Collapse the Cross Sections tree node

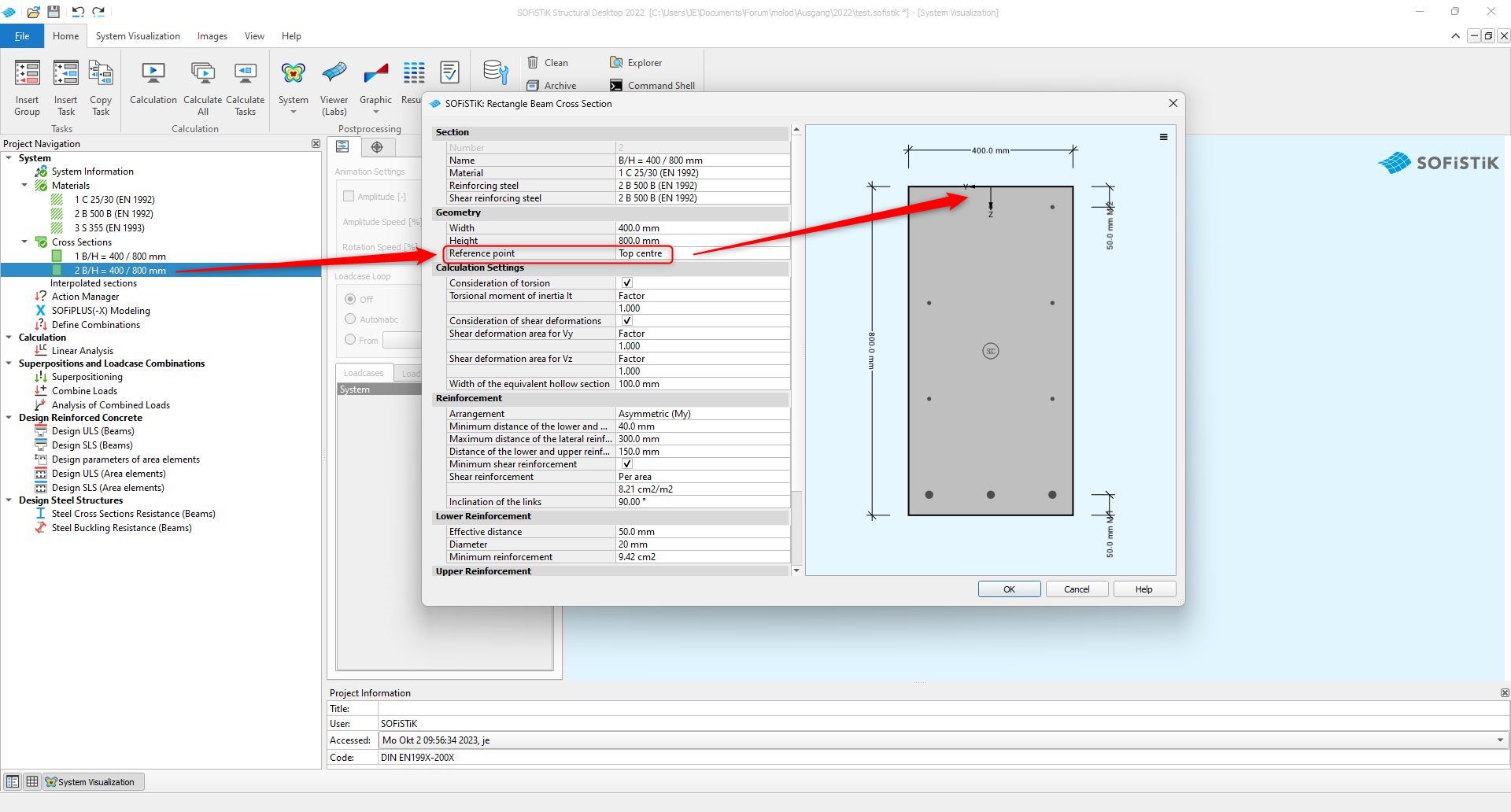point(24,242)
